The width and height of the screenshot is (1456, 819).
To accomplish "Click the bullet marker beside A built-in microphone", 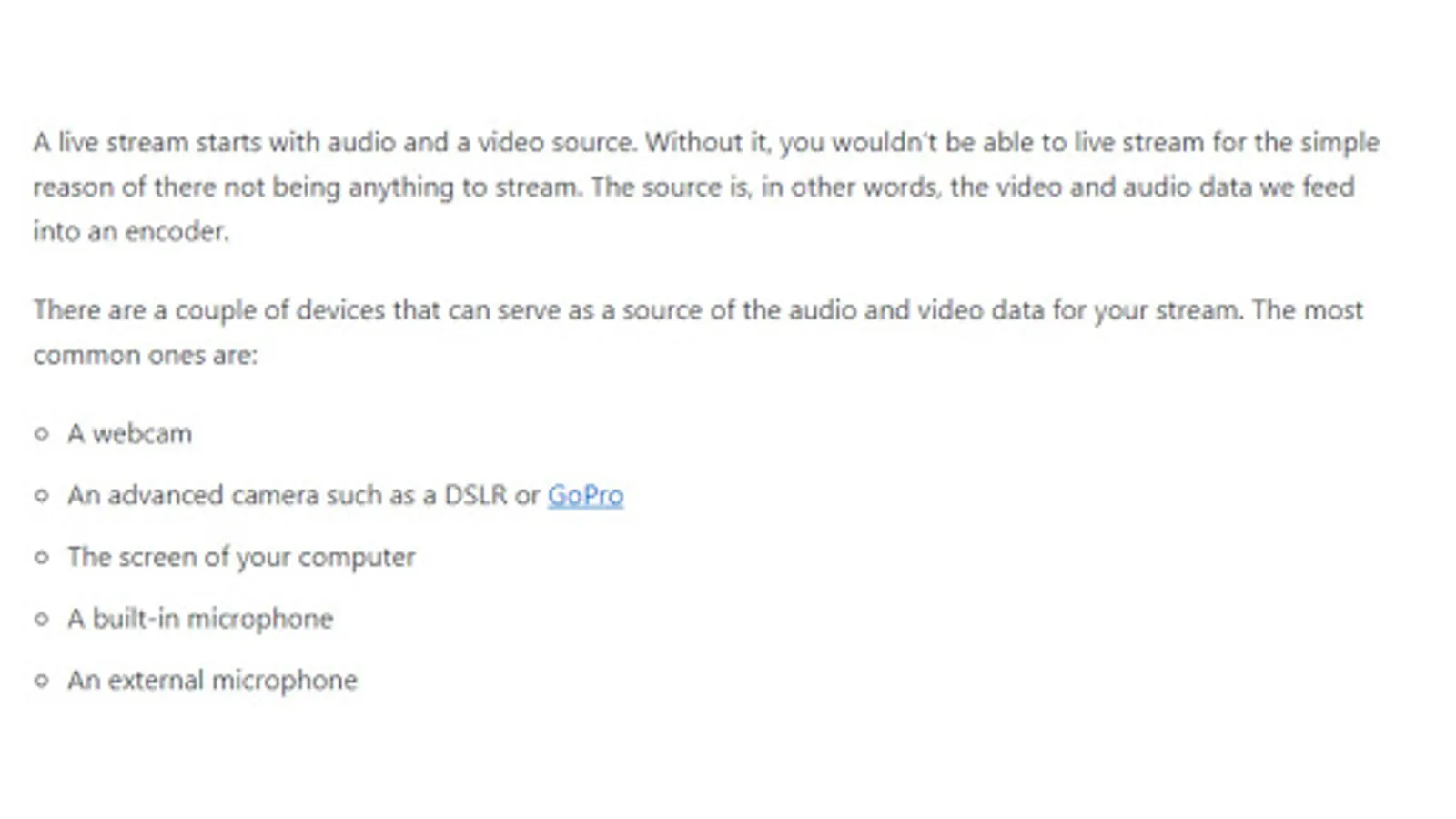I will 42,619.
